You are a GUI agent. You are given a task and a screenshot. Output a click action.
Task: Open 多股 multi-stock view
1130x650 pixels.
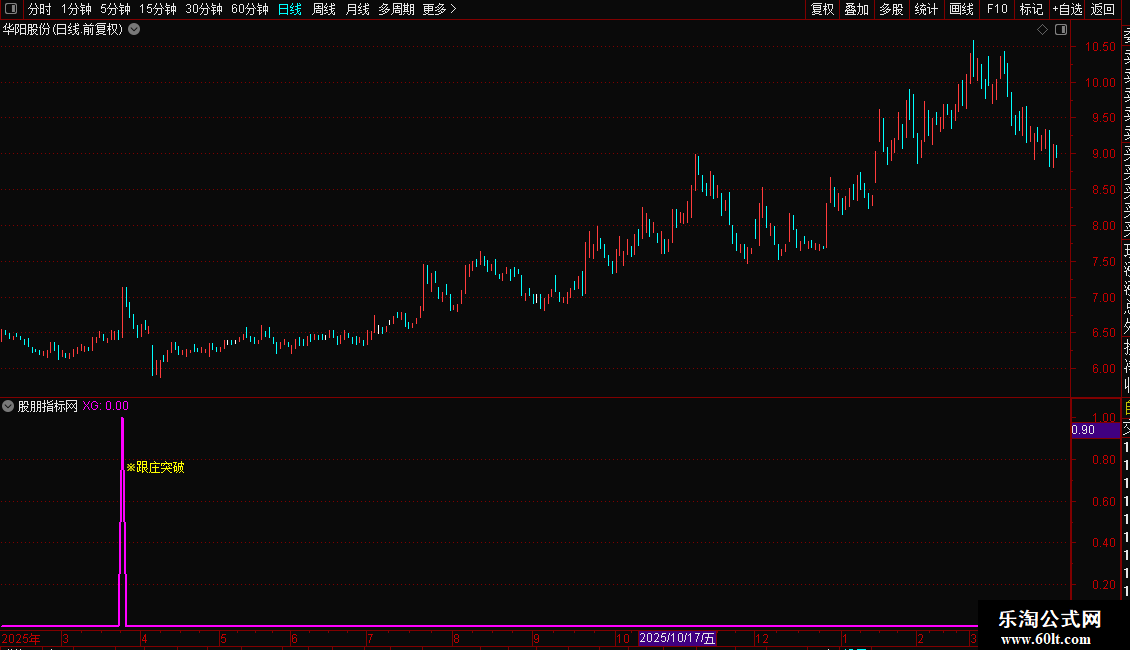891,9
